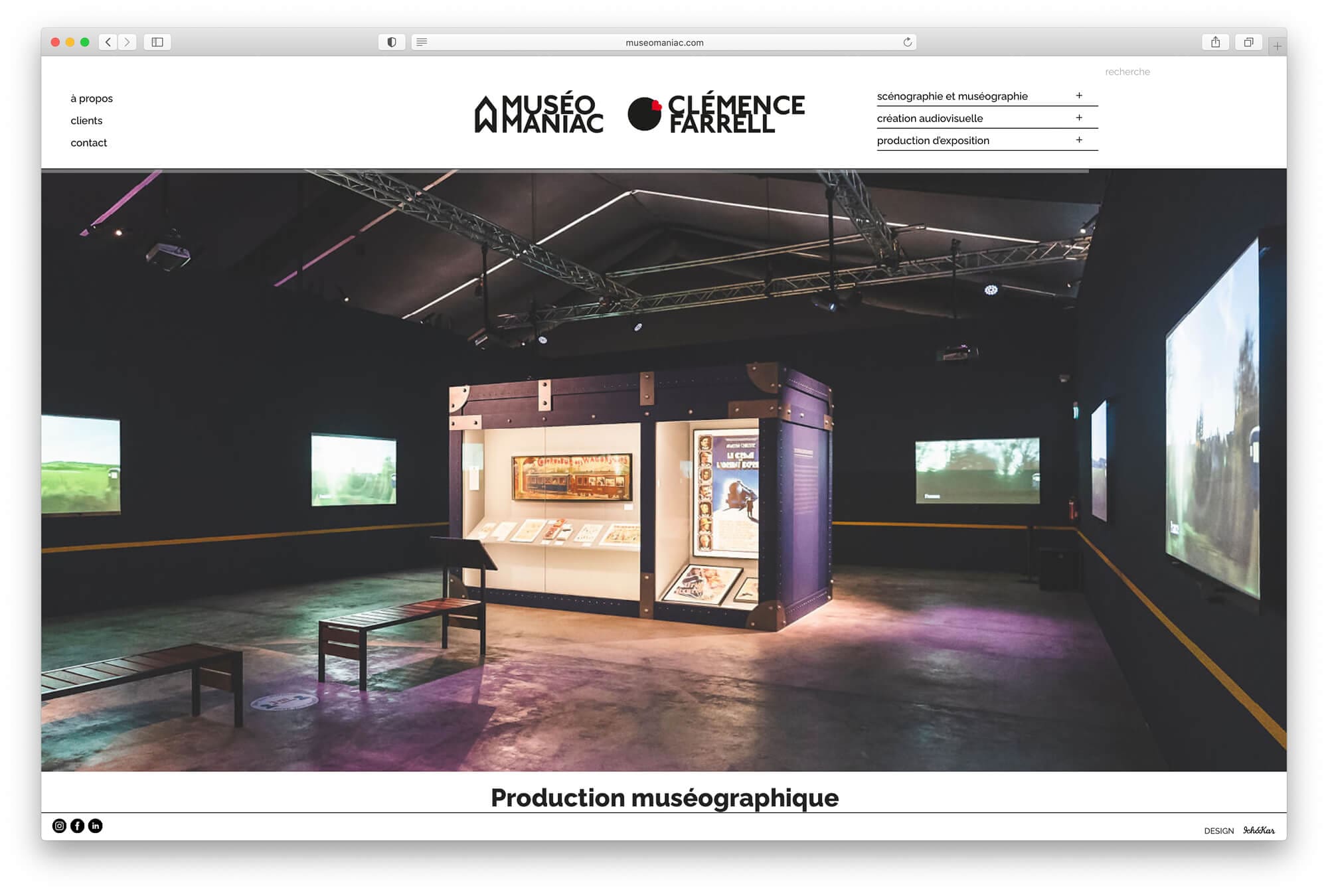
Task: Click the browser forward arrow
Action: coord(127,42)
